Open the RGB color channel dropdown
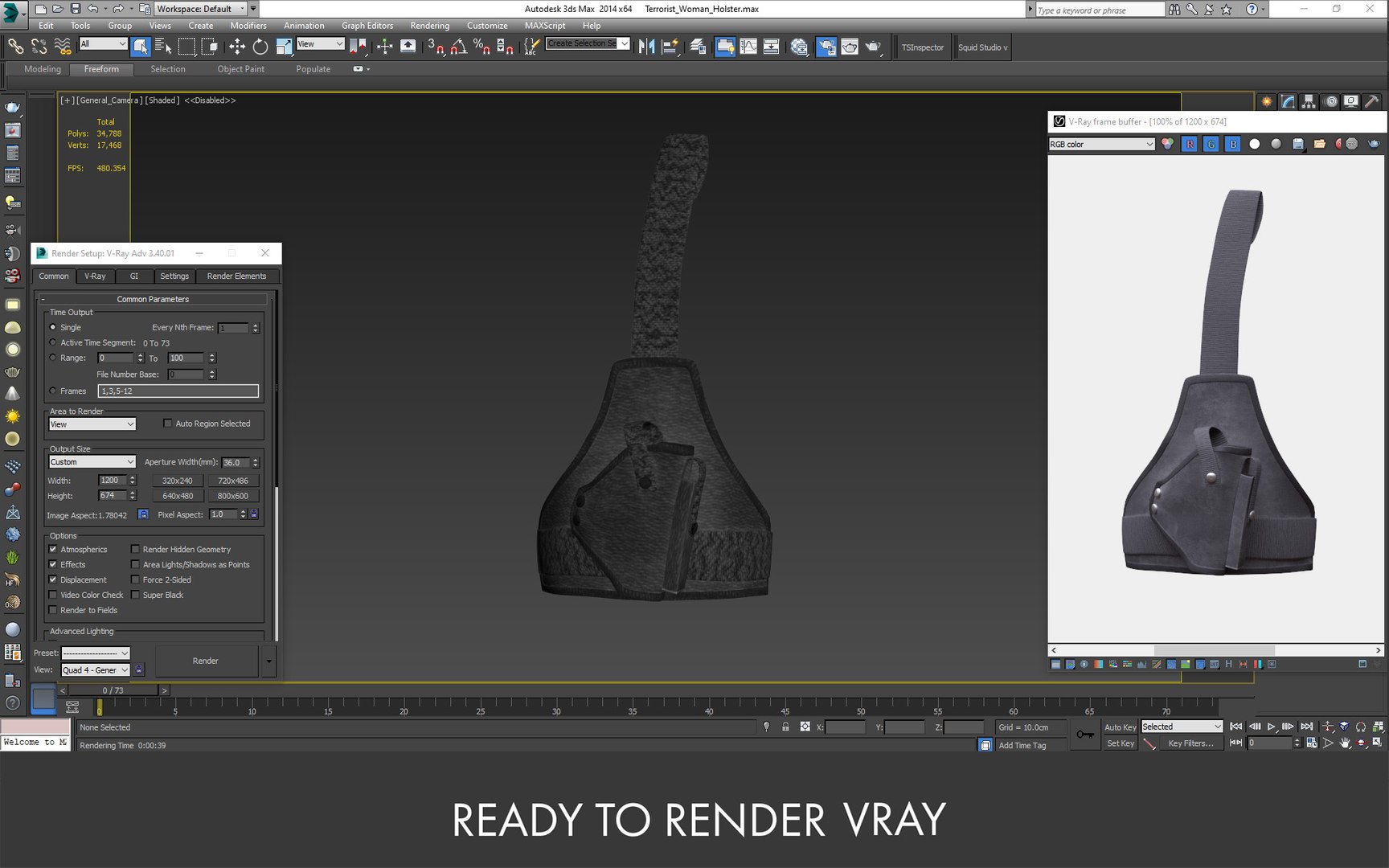The height and width of the screenshot is (868, 1389). pyautogui.click(x=1101, y=144)
